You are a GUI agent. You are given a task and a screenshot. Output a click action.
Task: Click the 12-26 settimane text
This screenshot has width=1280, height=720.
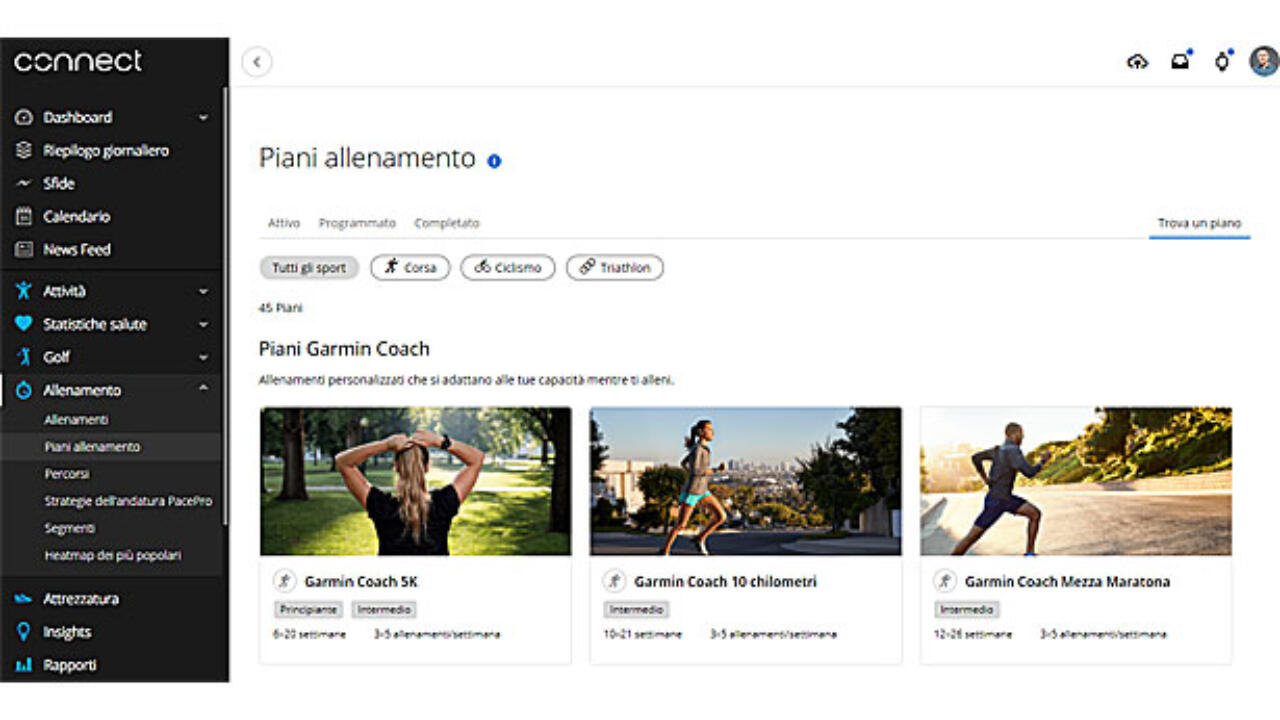click(973, 634)
